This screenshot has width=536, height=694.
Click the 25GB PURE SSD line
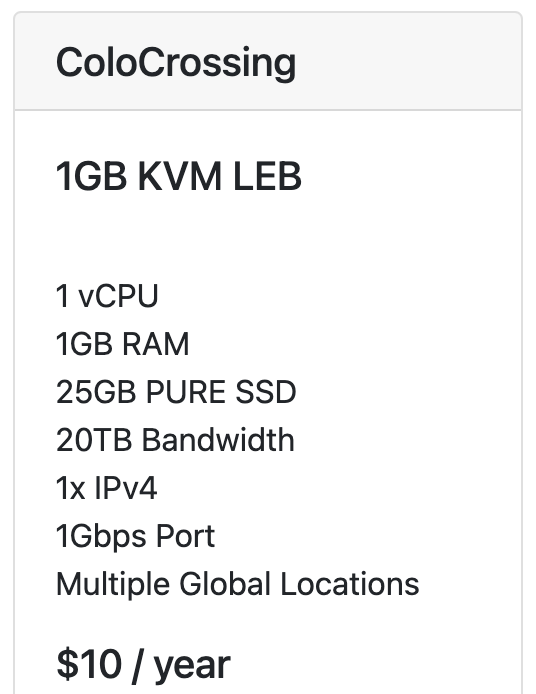[x=176, y=392]
